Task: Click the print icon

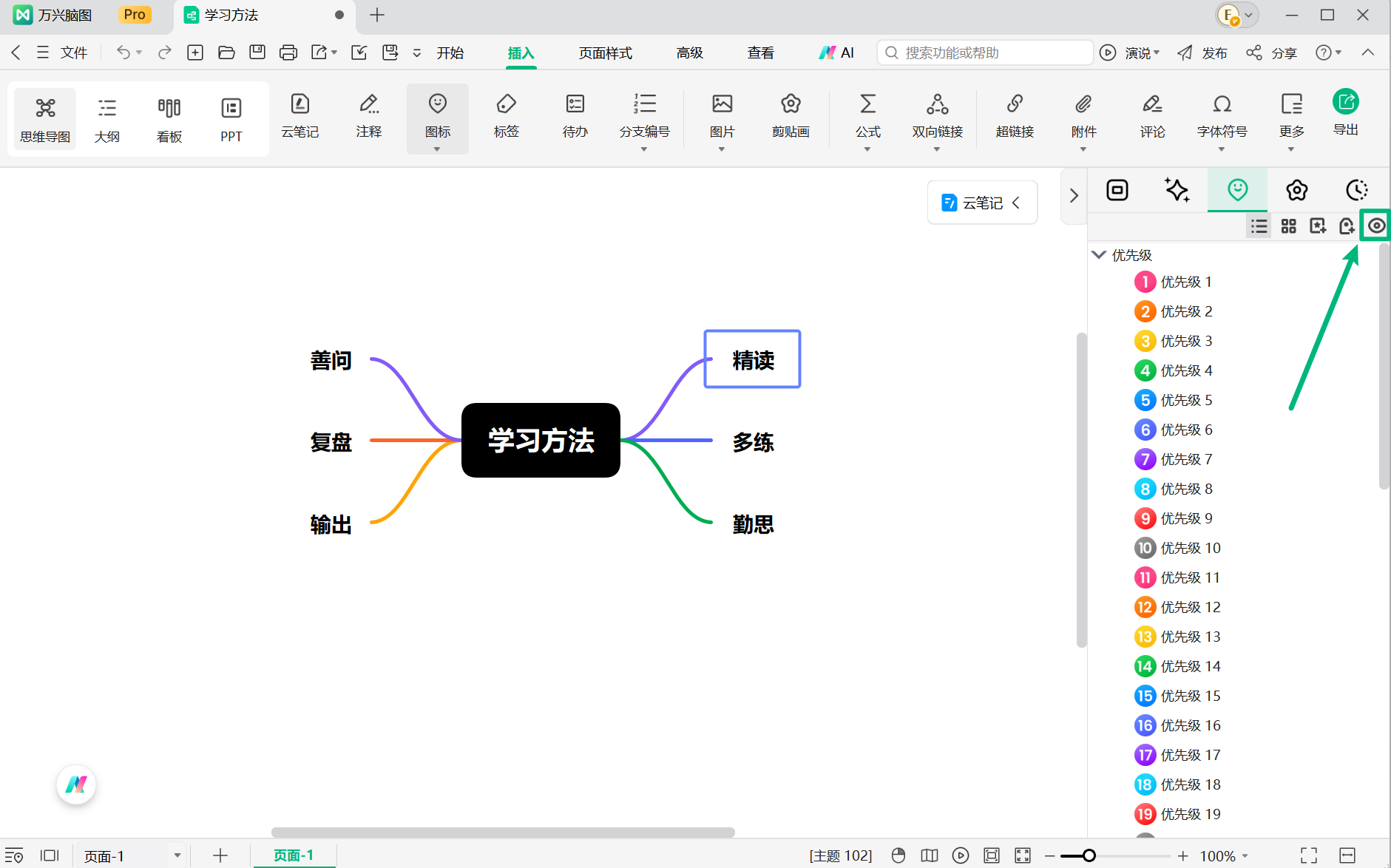Action: pyautogui.click(x=288, y=52)
